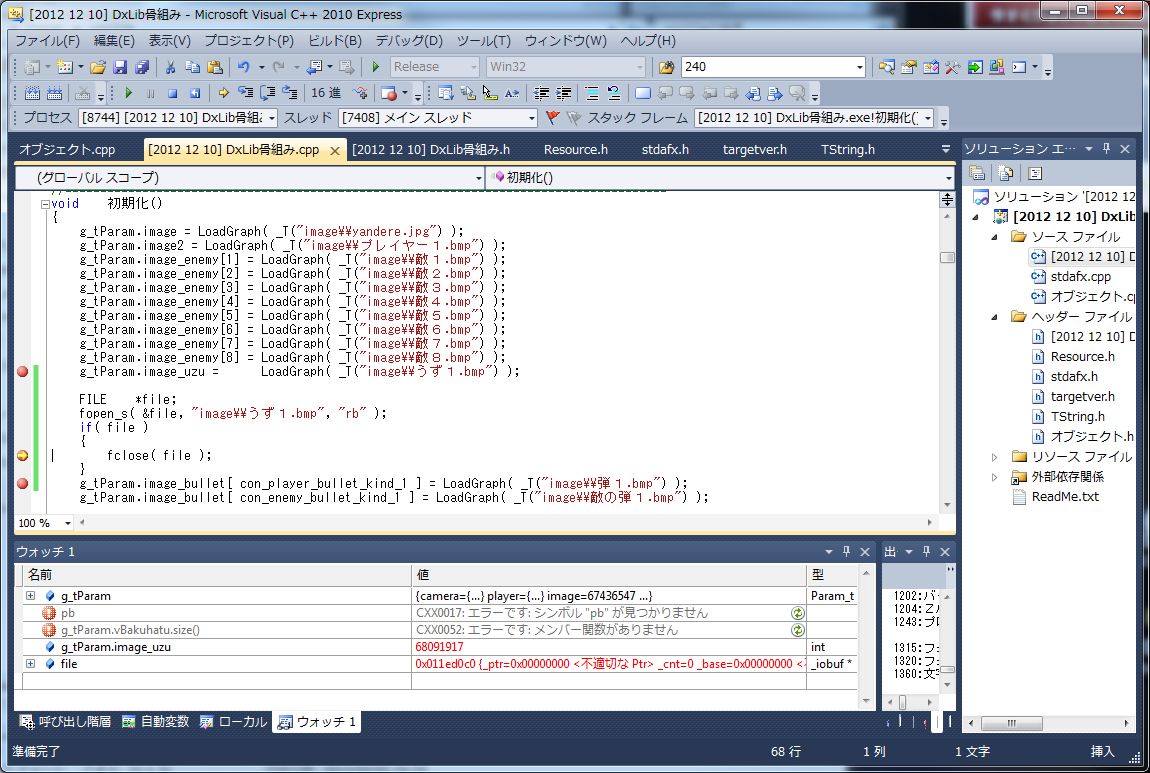
Task: Refresh the pb watch entry error
Action: click(797, 612)
